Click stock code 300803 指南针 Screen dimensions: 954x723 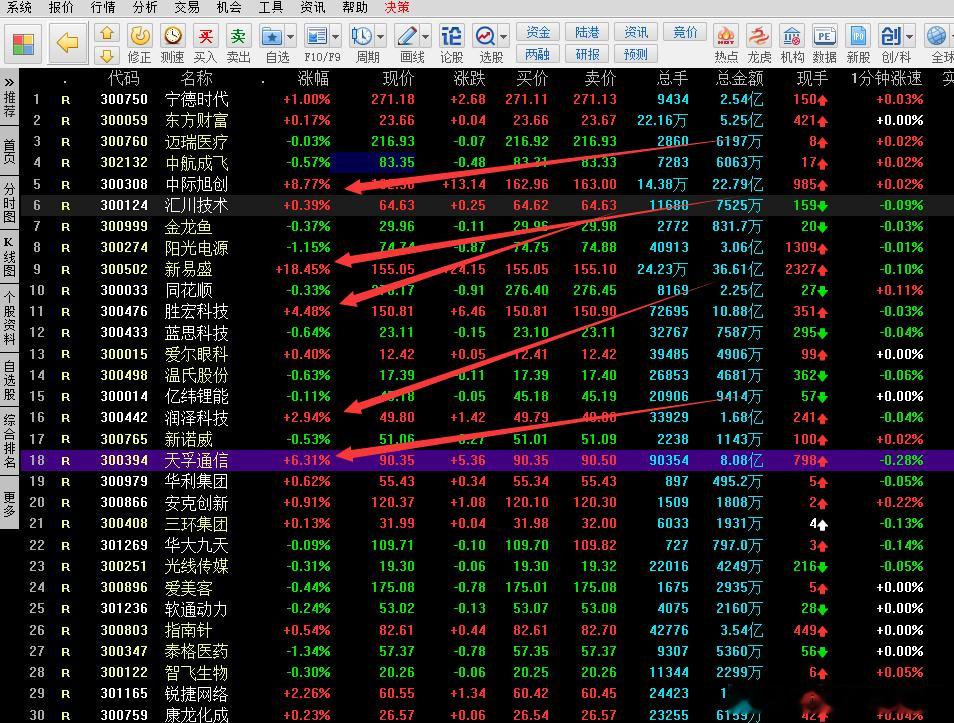click(124, 630)
